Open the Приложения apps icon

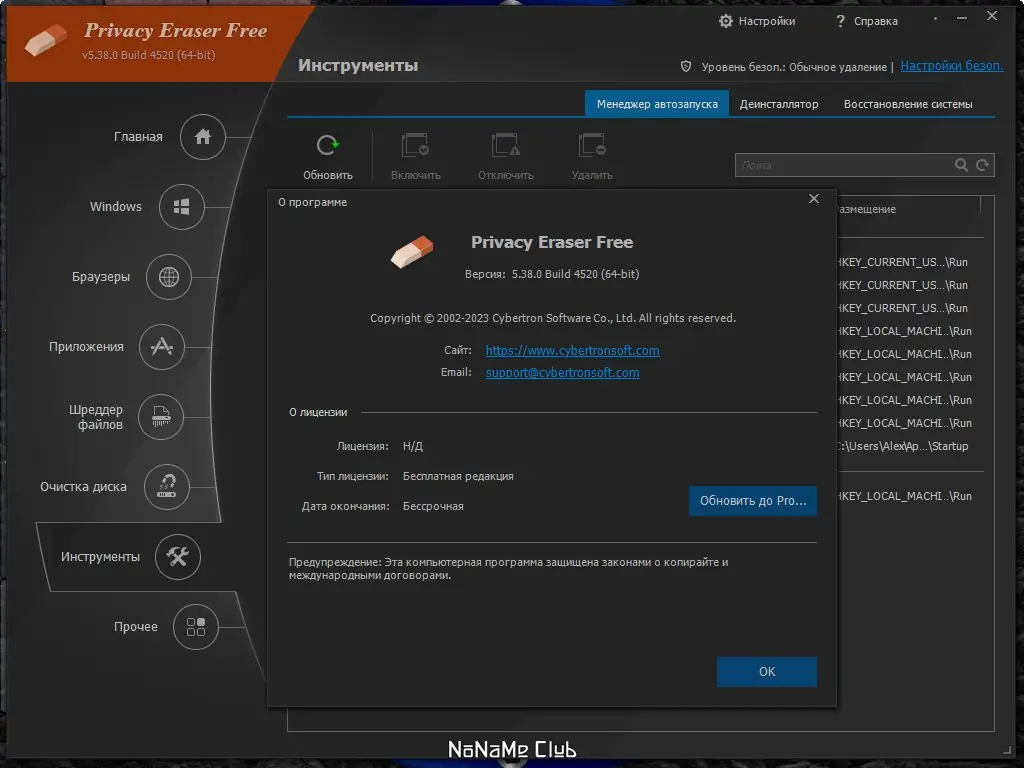(162, 347)
